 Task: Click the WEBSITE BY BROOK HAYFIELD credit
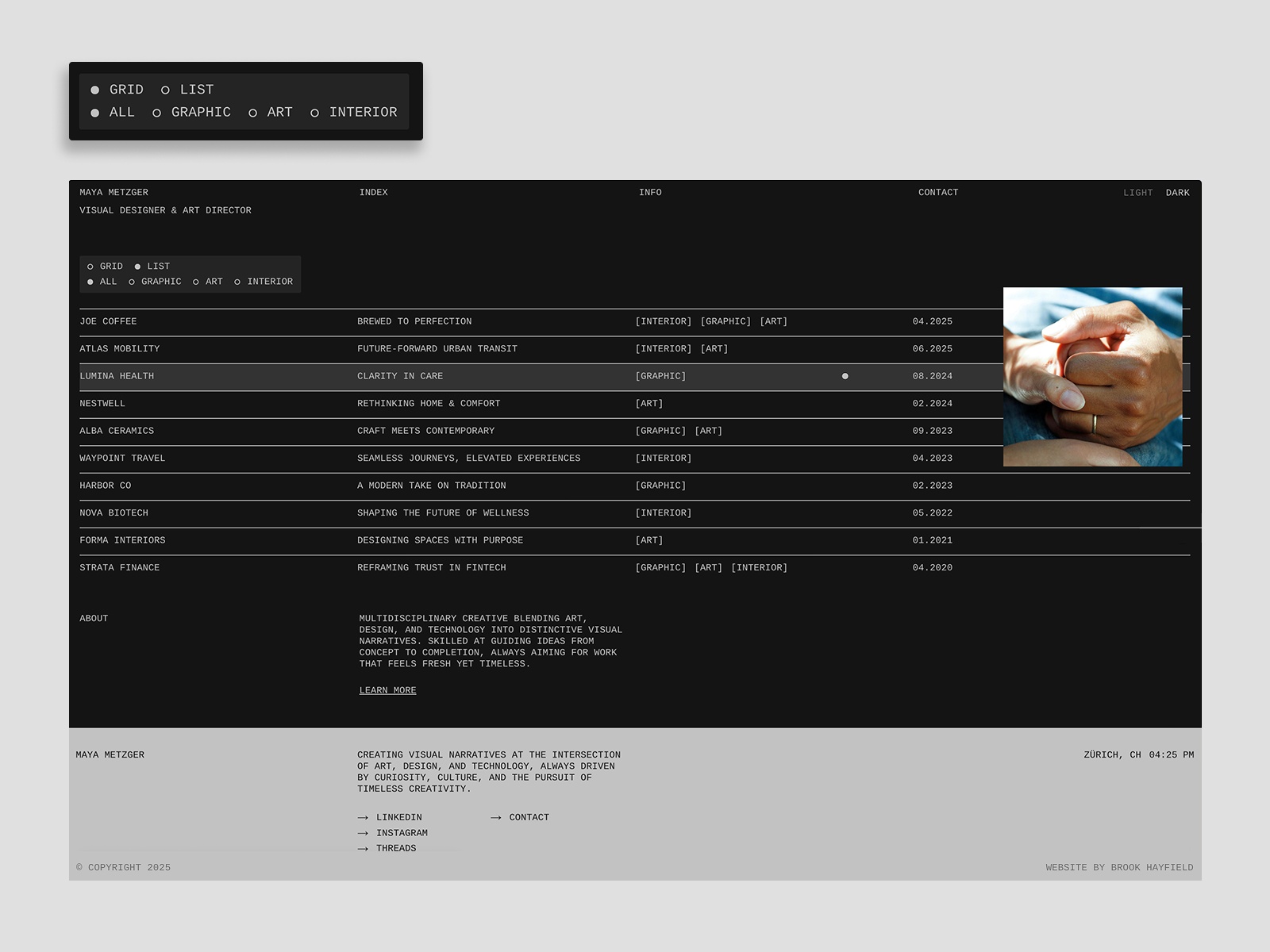pyautogui.click(x=1119, y=867)
